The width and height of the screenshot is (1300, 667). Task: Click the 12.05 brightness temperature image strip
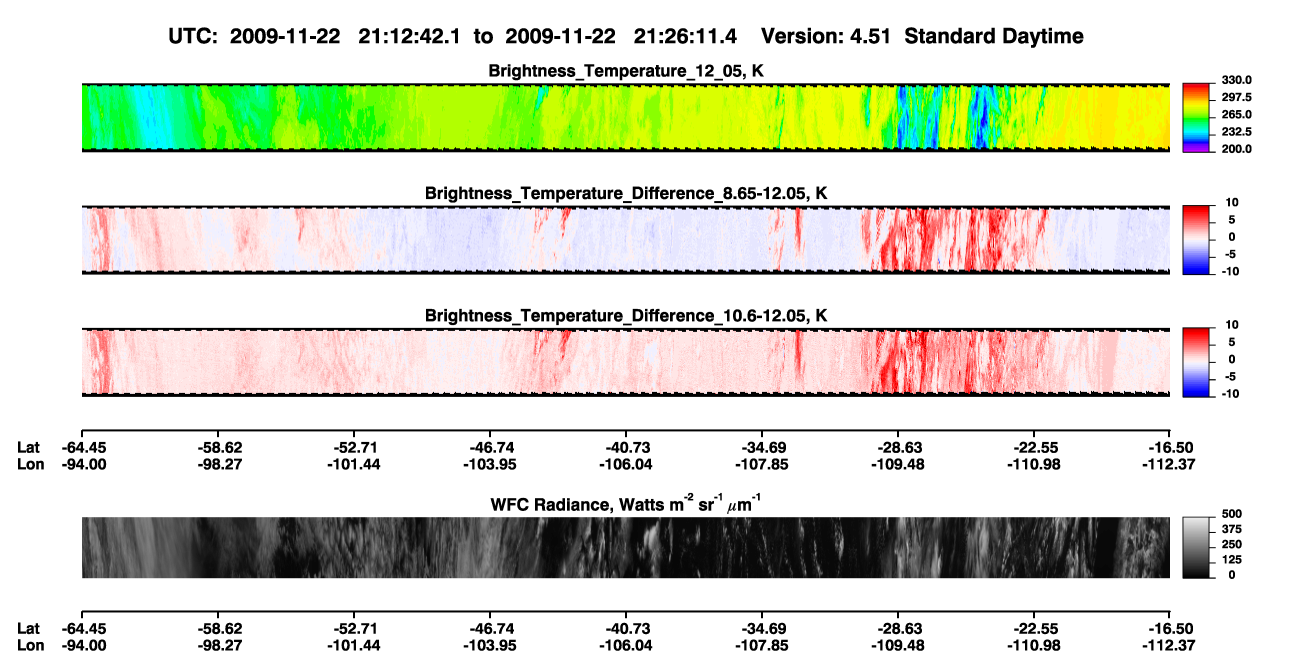click(x=626, y=117)
